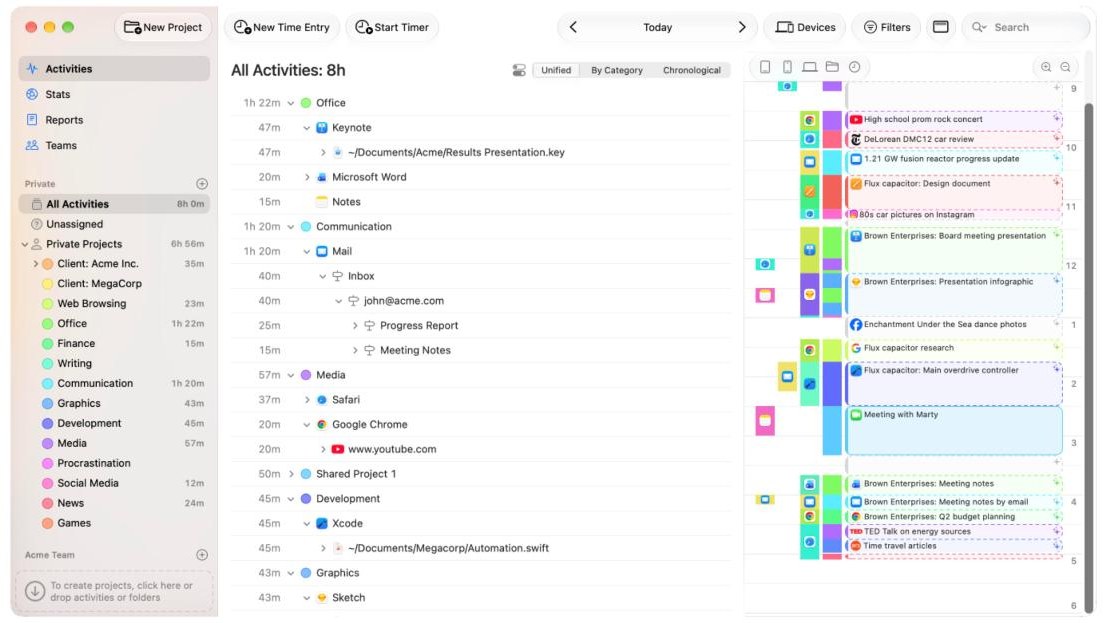1107x623 pixels.
Task: Click the Google icon on Flux capacitor research entry
Action: 856,348
